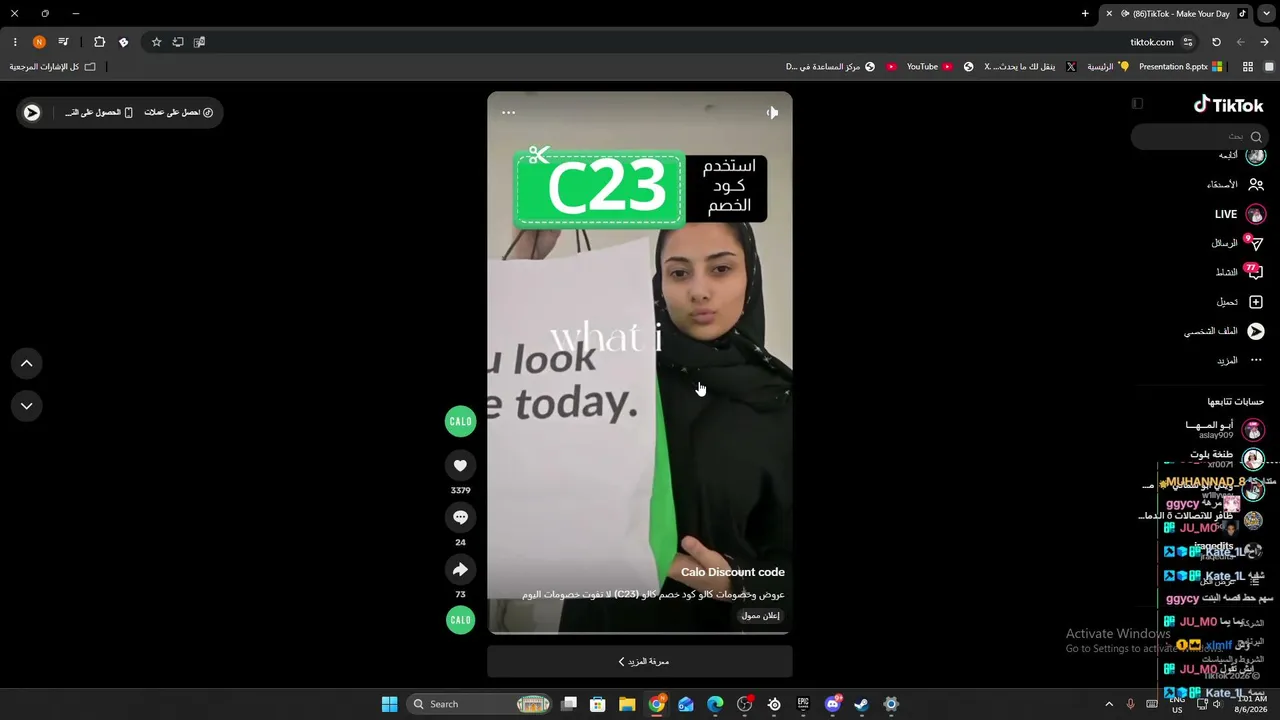Image resolution: width=1280 pixels, height=720 pixels.
Task: Open Epic Games Launcher from the taskbar
Action: coord(803,704)
